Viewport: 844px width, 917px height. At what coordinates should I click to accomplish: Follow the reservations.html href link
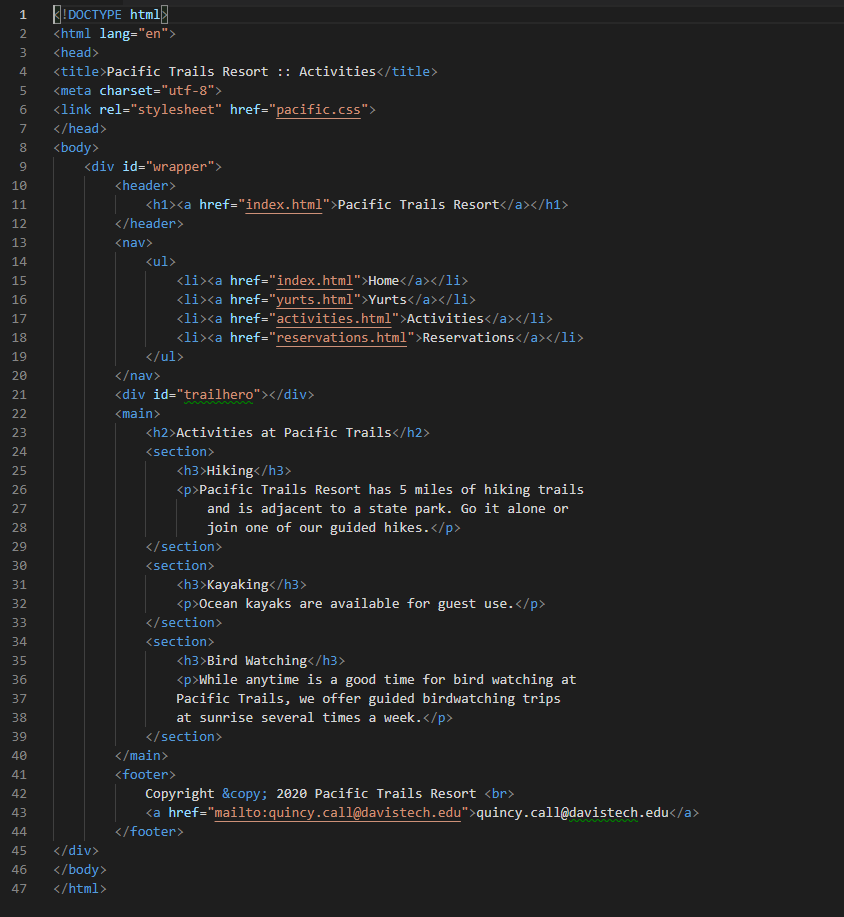coord(342,338)
